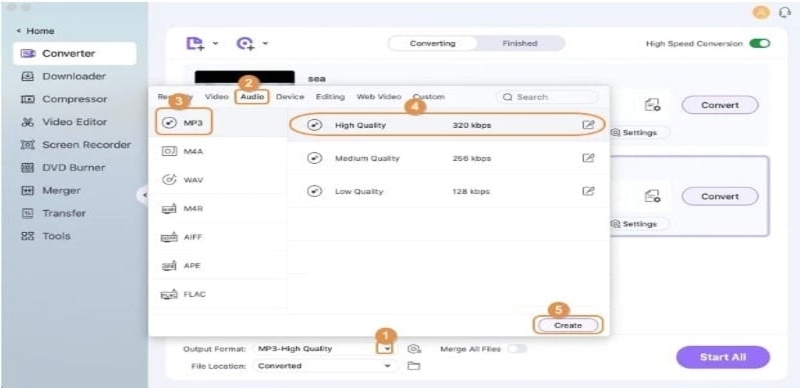Select High Quality 320 kbps preset
The image size is (800, 388).
pos(447,125)
